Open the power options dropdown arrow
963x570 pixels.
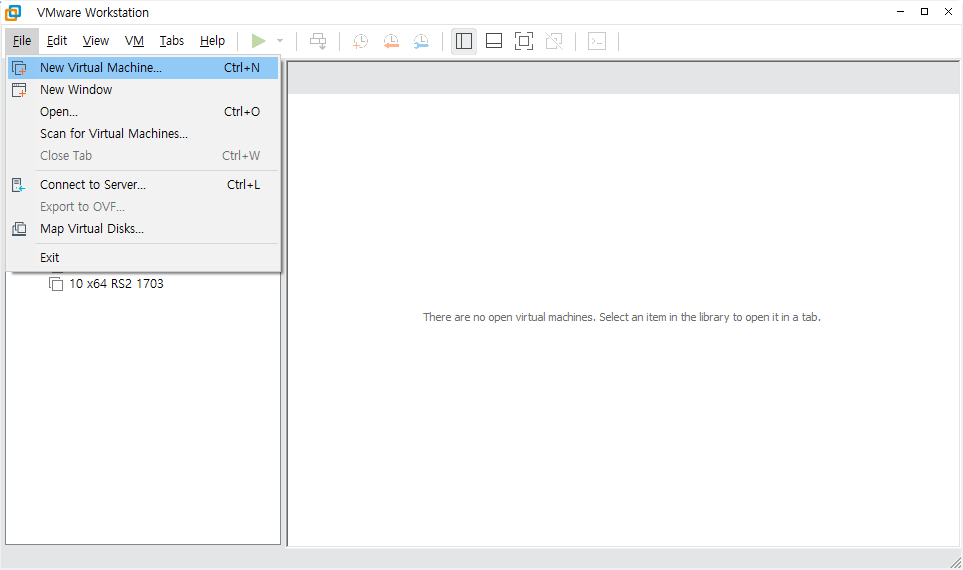(x=280, y=41)
